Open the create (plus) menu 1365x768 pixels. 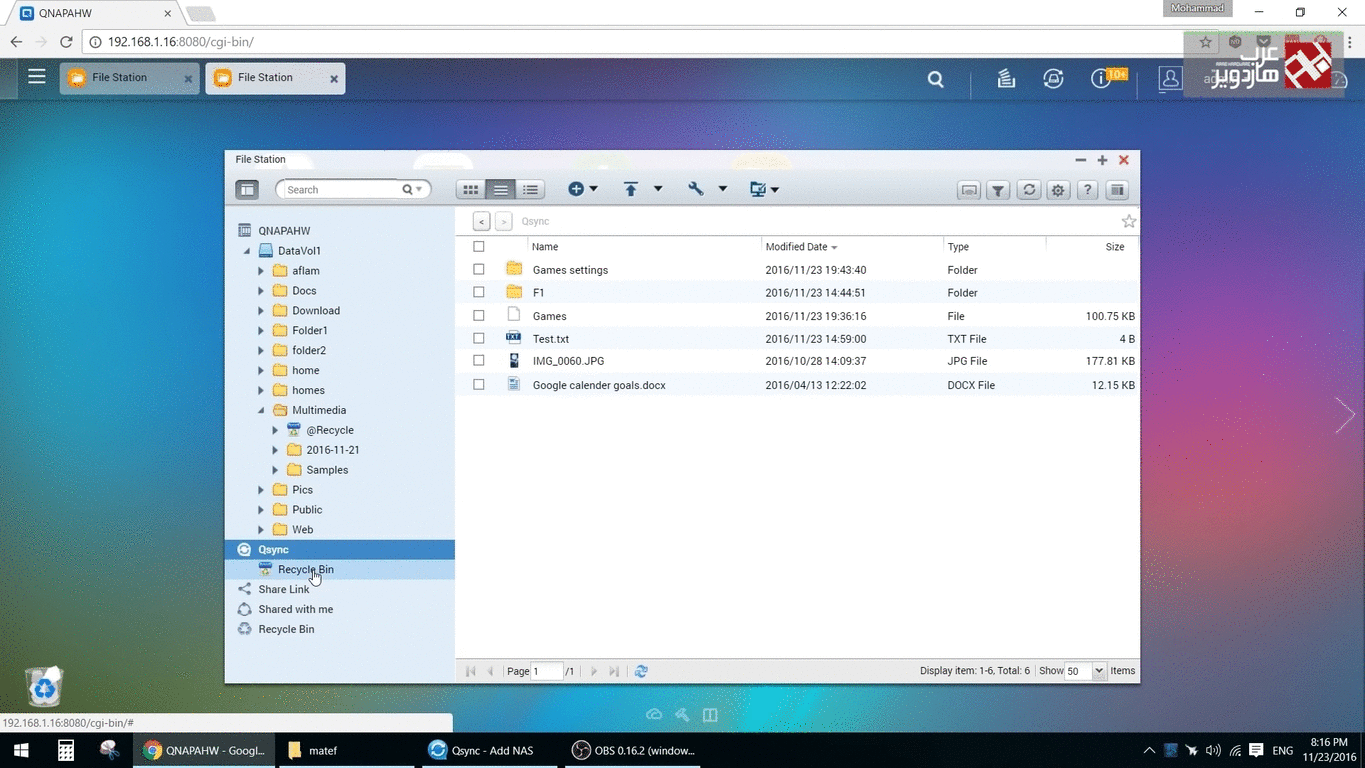[582, 189]
